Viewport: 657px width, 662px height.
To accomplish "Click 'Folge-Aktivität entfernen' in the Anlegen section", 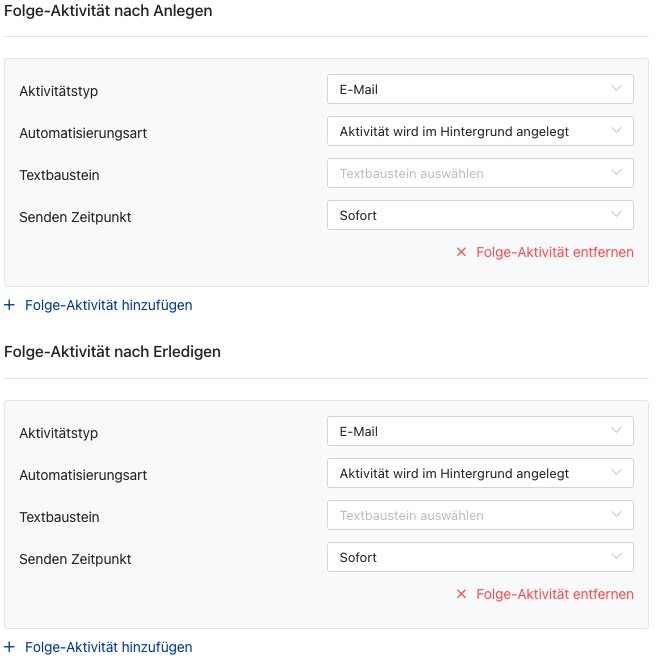I will coord(554,252).
